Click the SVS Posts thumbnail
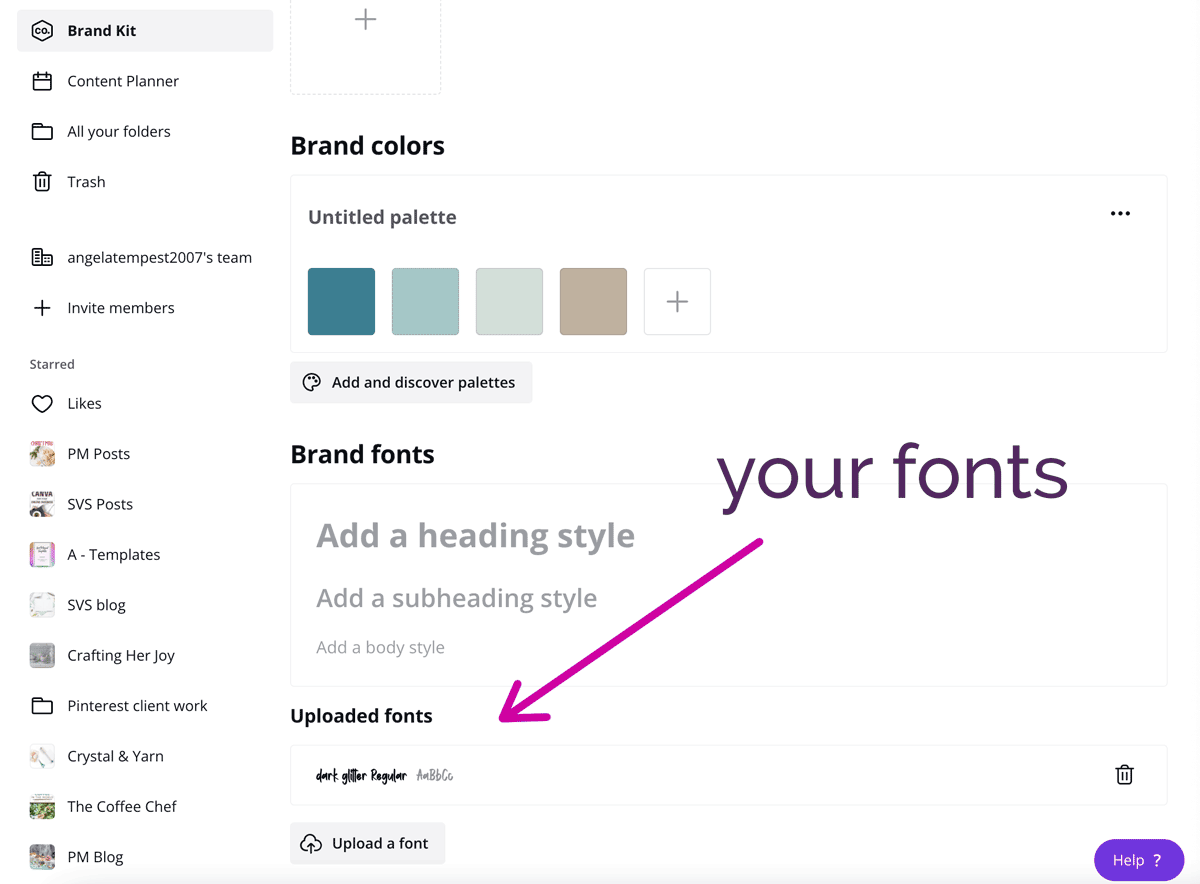This screenshot has width=1200, height=884. [42, 504]
